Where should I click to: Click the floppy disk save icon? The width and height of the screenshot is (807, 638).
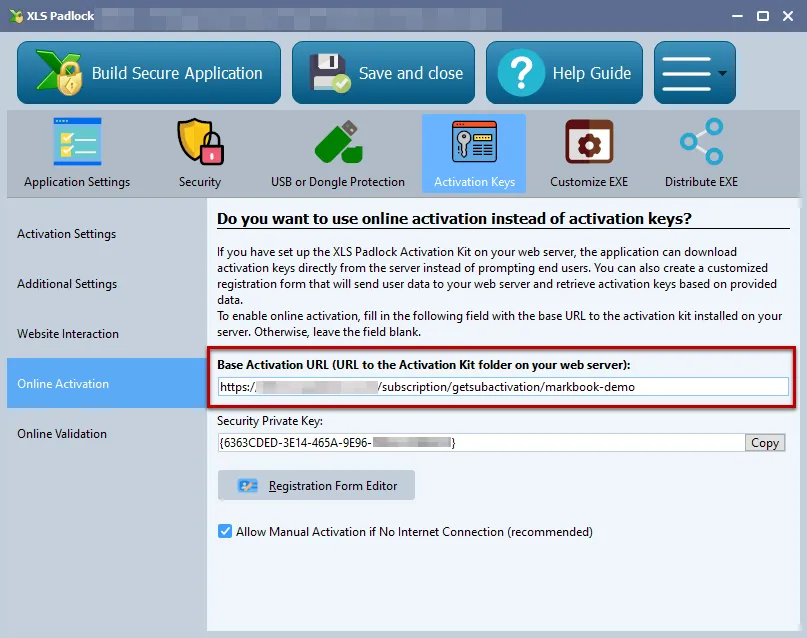(330, 73)
